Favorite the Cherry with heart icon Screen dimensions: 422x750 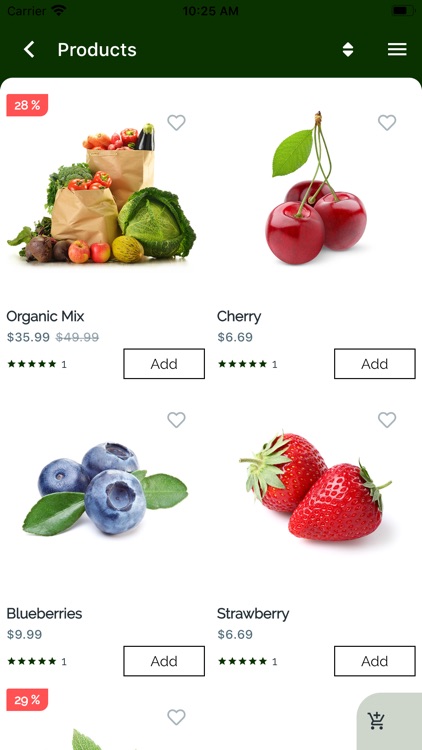(387, 122)
